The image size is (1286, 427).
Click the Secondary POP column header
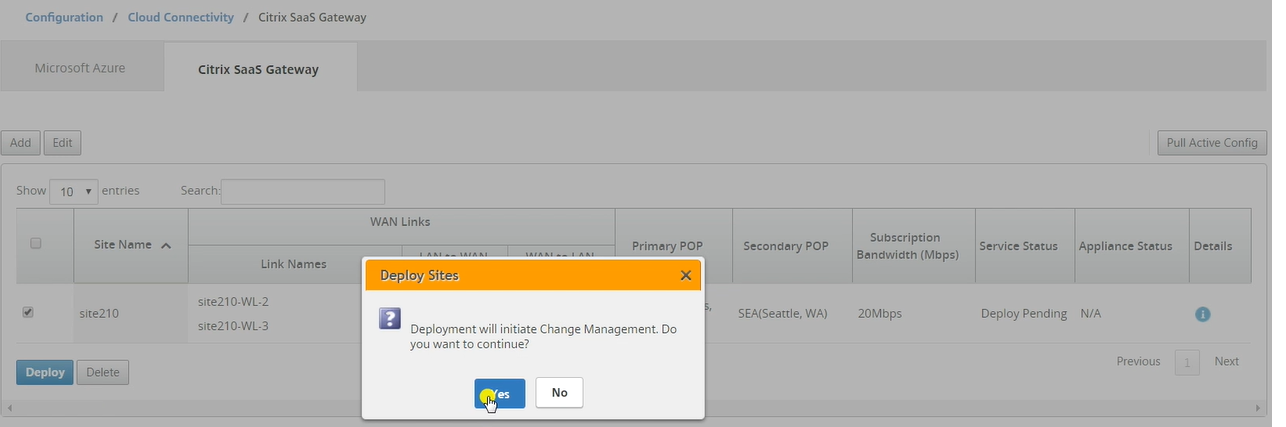[x=792, y=246]
